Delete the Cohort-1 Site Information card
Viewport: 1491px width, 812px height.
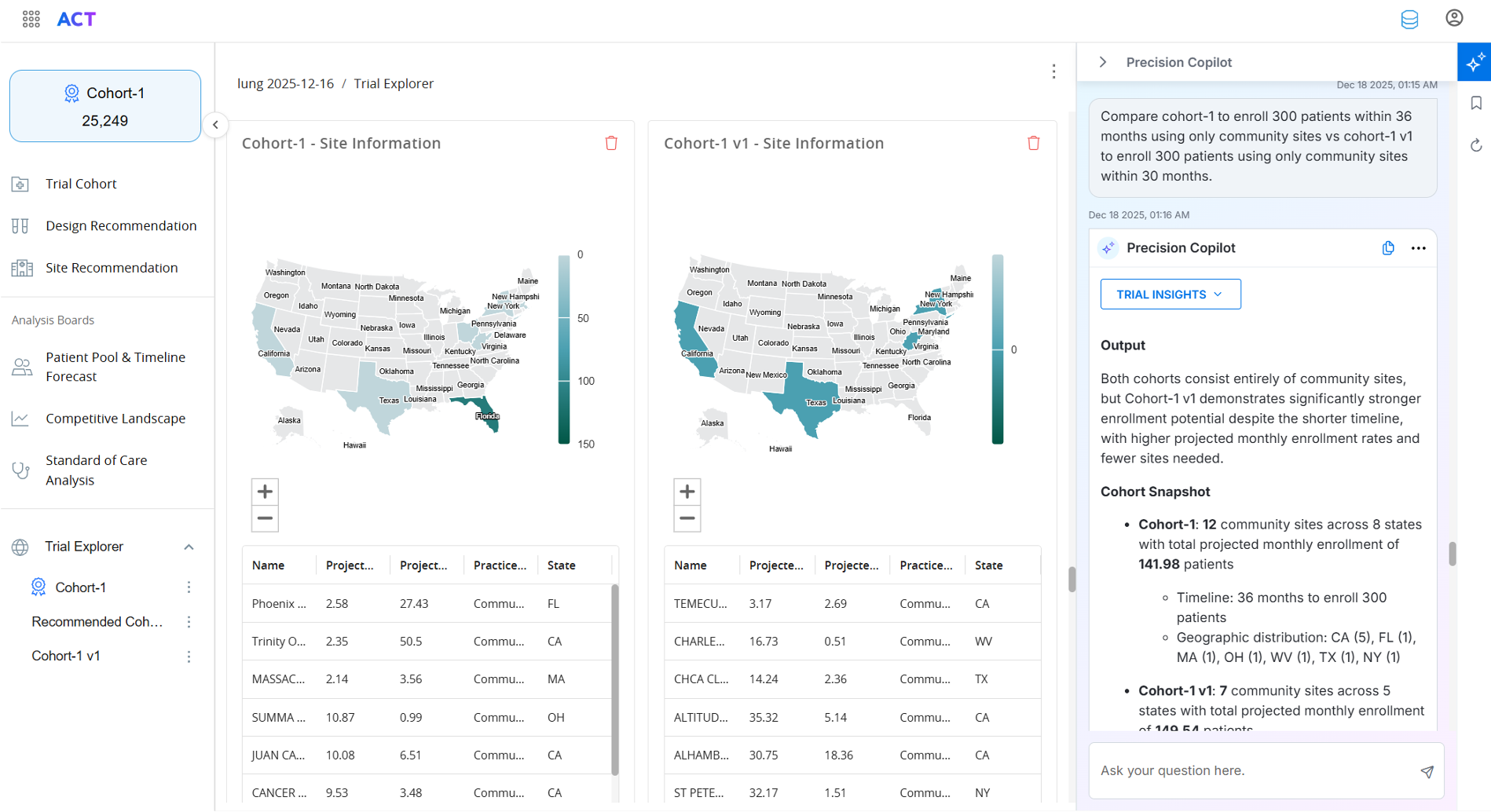(612, 143)
